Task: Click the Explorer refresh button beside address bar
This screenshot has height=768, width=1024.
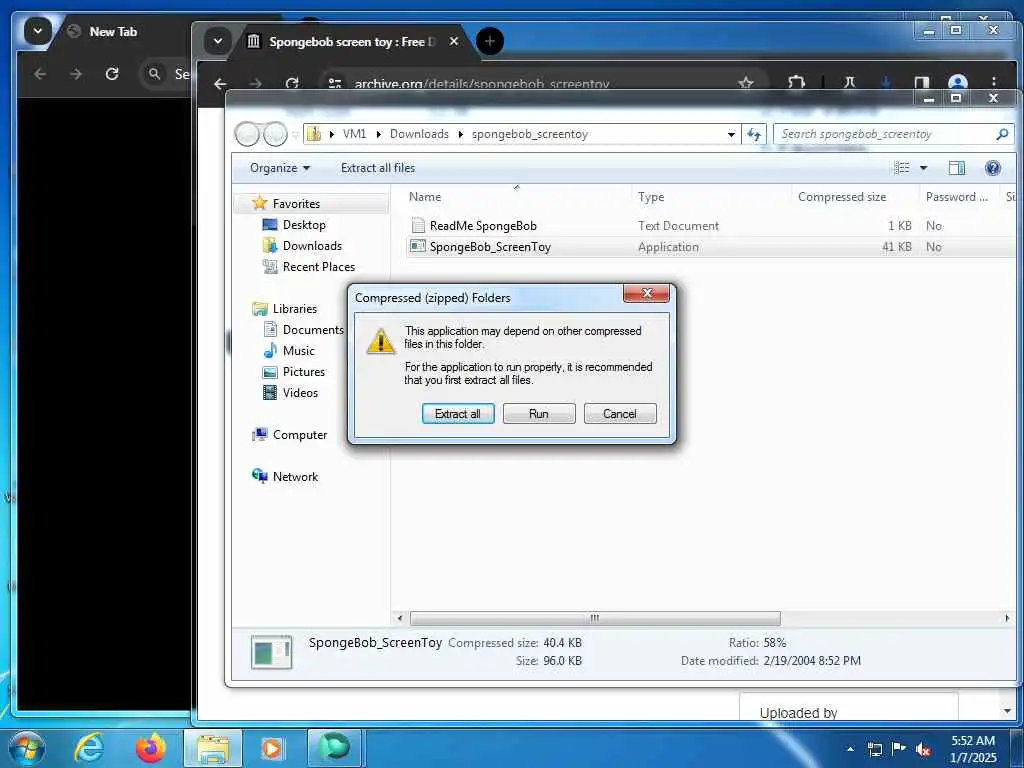Action: (x=754, y=134)
